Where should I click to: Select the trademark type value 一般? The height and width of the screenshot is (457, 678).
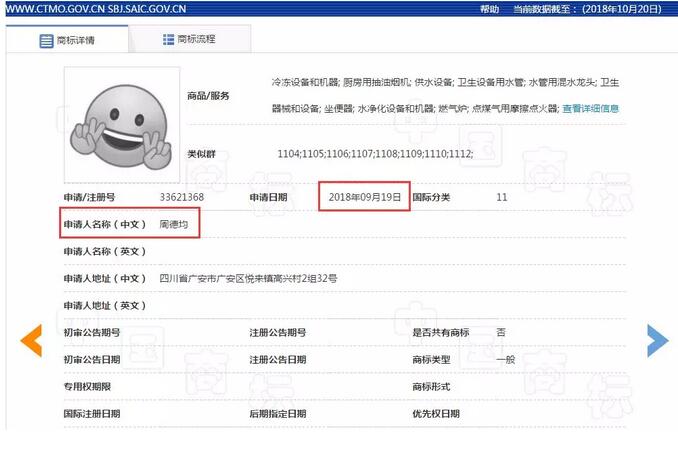(505, 360)
